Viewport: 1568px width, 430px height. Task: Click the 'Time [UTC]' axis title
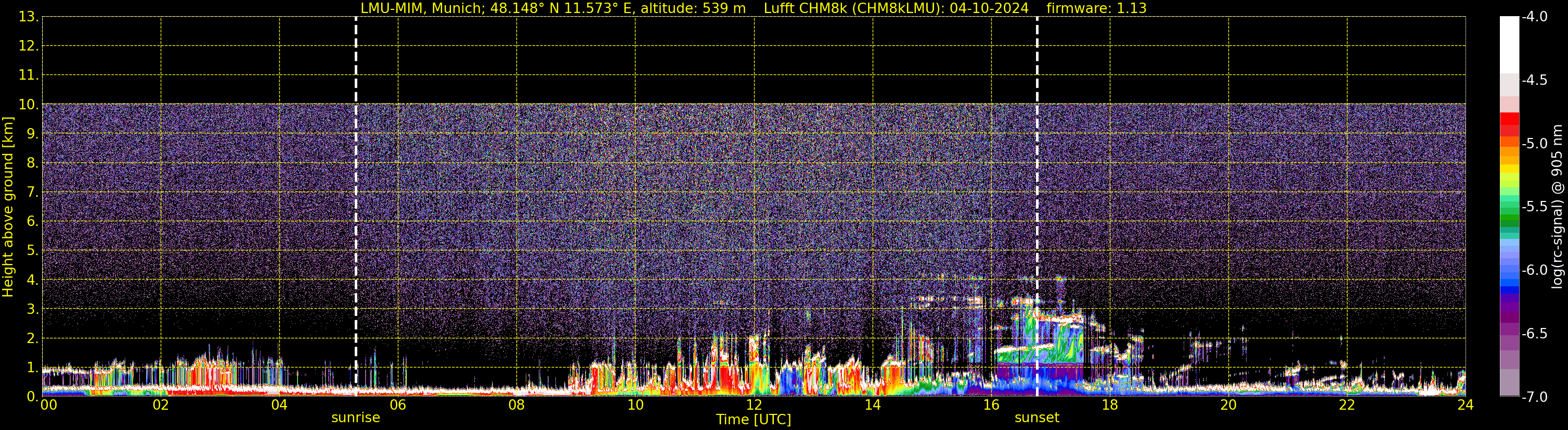(754, 420)
